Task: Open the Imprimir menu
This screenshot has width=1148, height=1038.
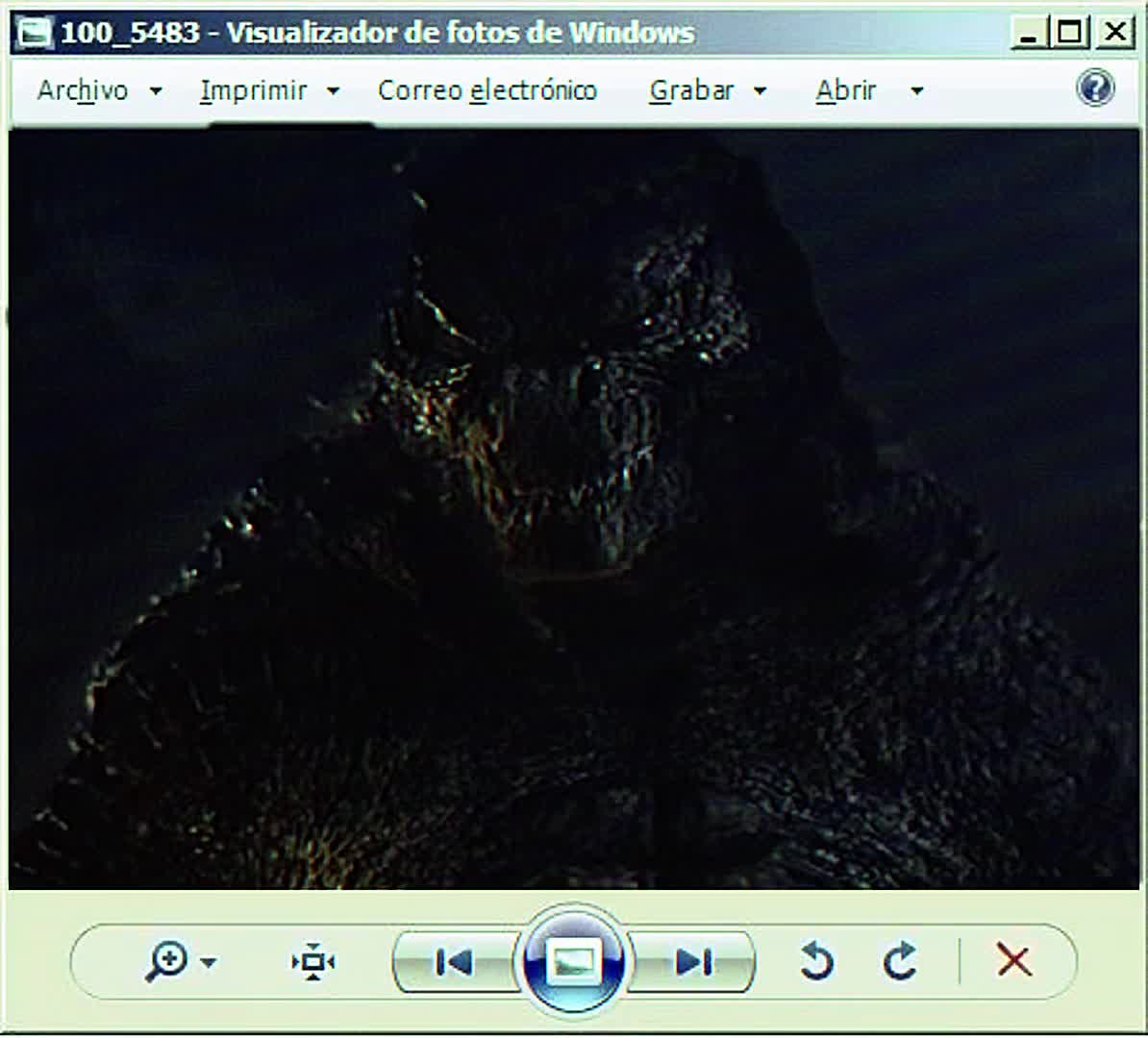Action: (254, 90)
